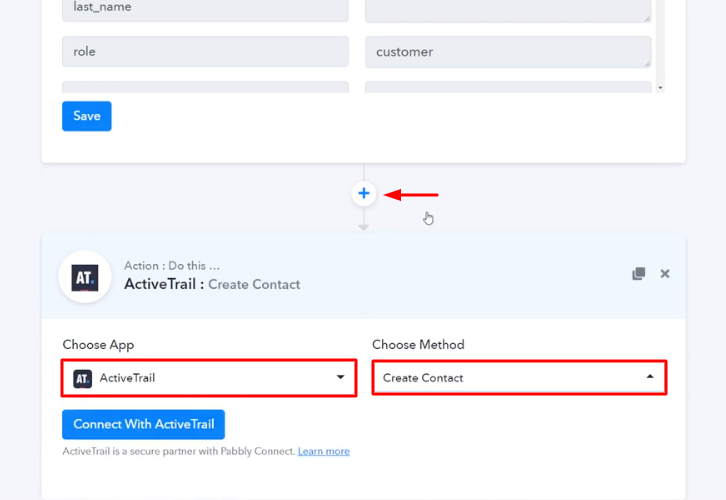Open the Choose App dropdown showing ActiveTrail
Screen dimensions: 726x500
click(209, 378)
